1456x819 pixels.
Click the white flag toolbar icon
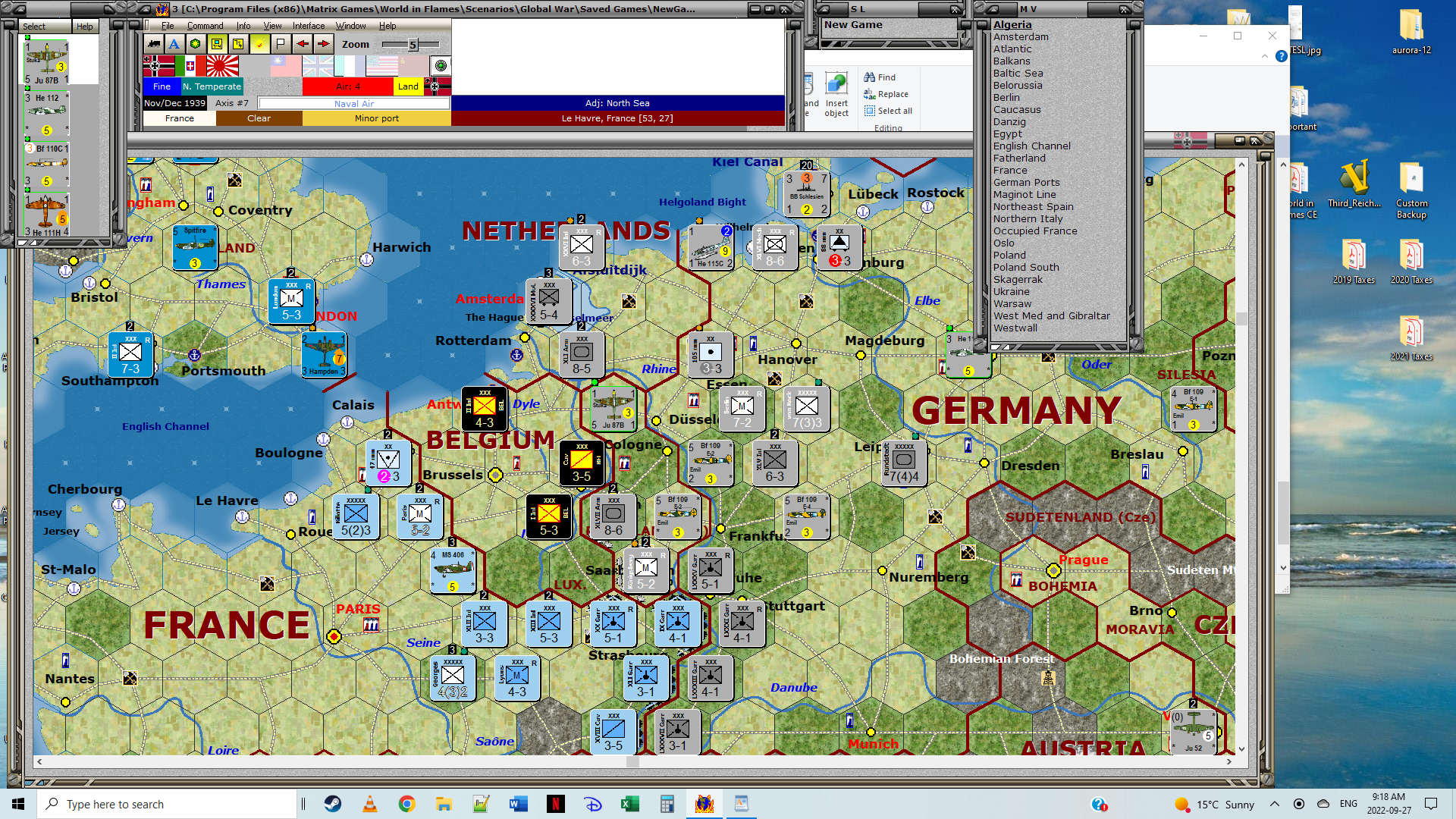click(x=281, y=44)
